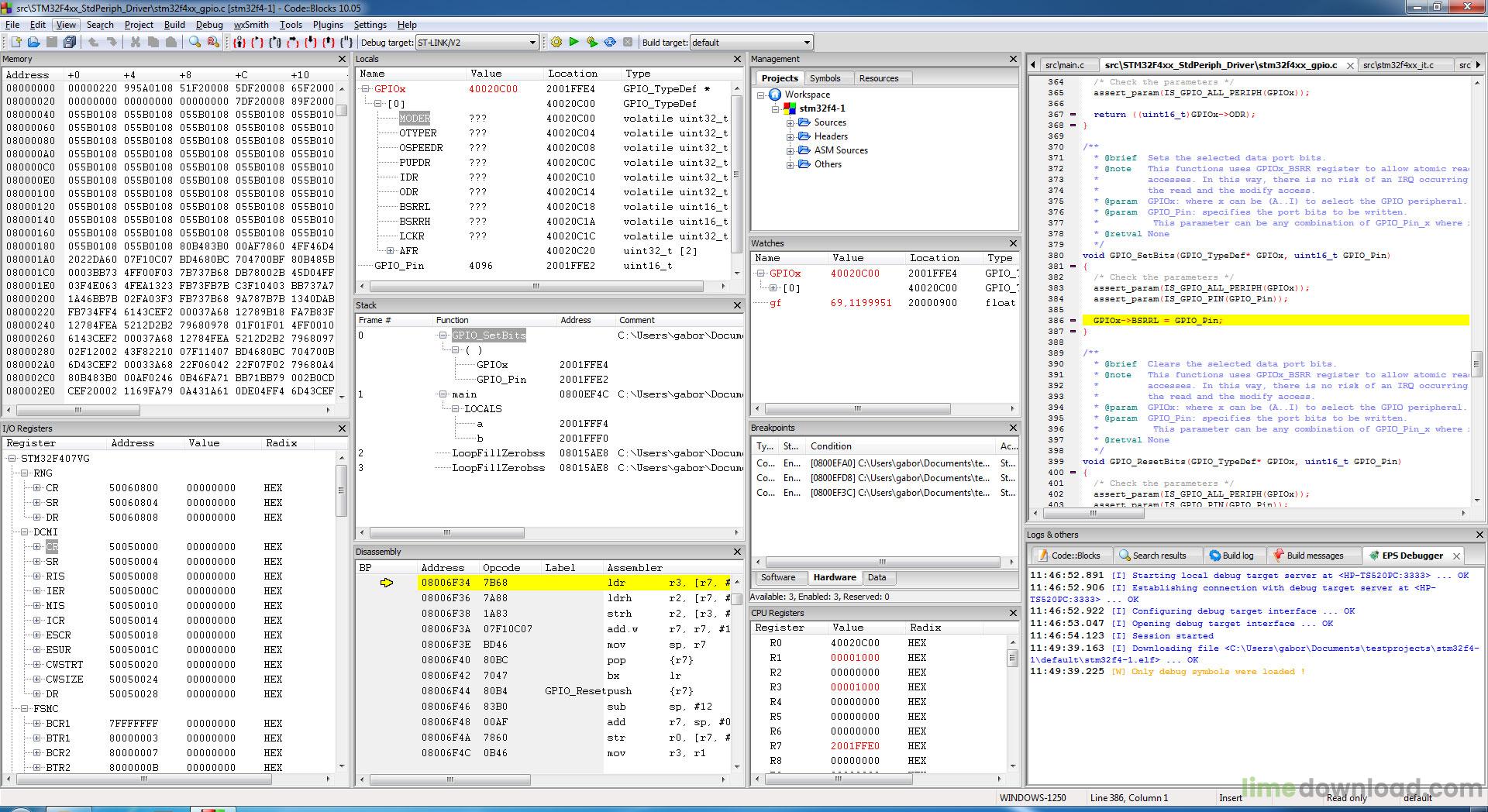Image resolution: width=1488 pixels, height=812 pixels.
Task: Open the Debug target dropdown showing ST-LINK/V2
Action: click(x=532, y=43)
